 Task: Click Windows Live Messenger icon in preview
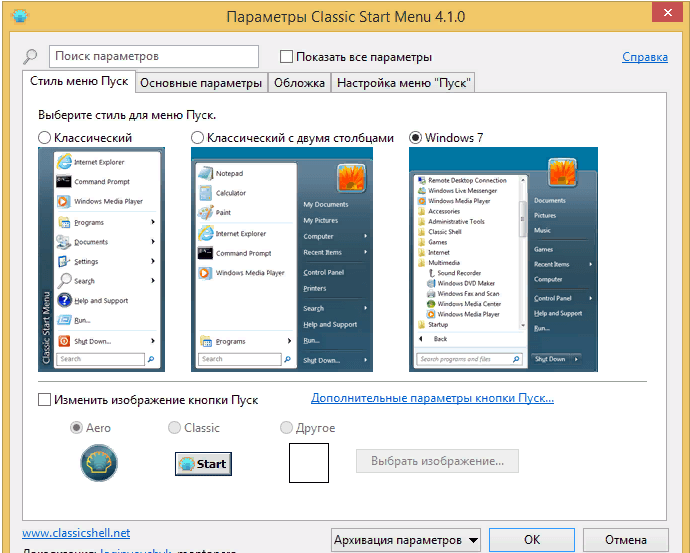tap(422, 190)
